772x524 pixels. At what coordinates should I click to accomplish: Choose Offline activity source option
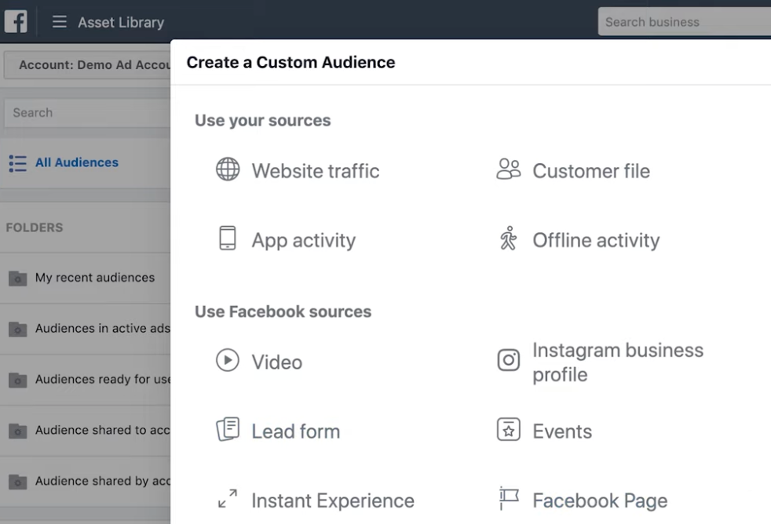point(596,240)
